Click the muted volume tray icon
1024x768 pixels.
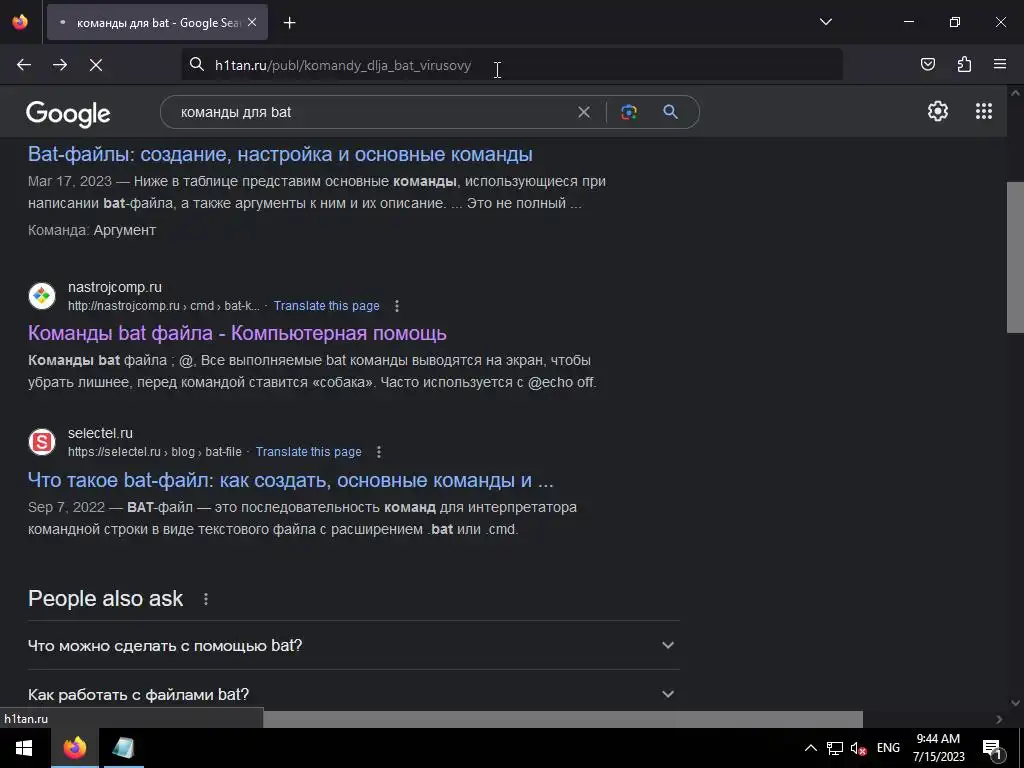coord(859,749)
